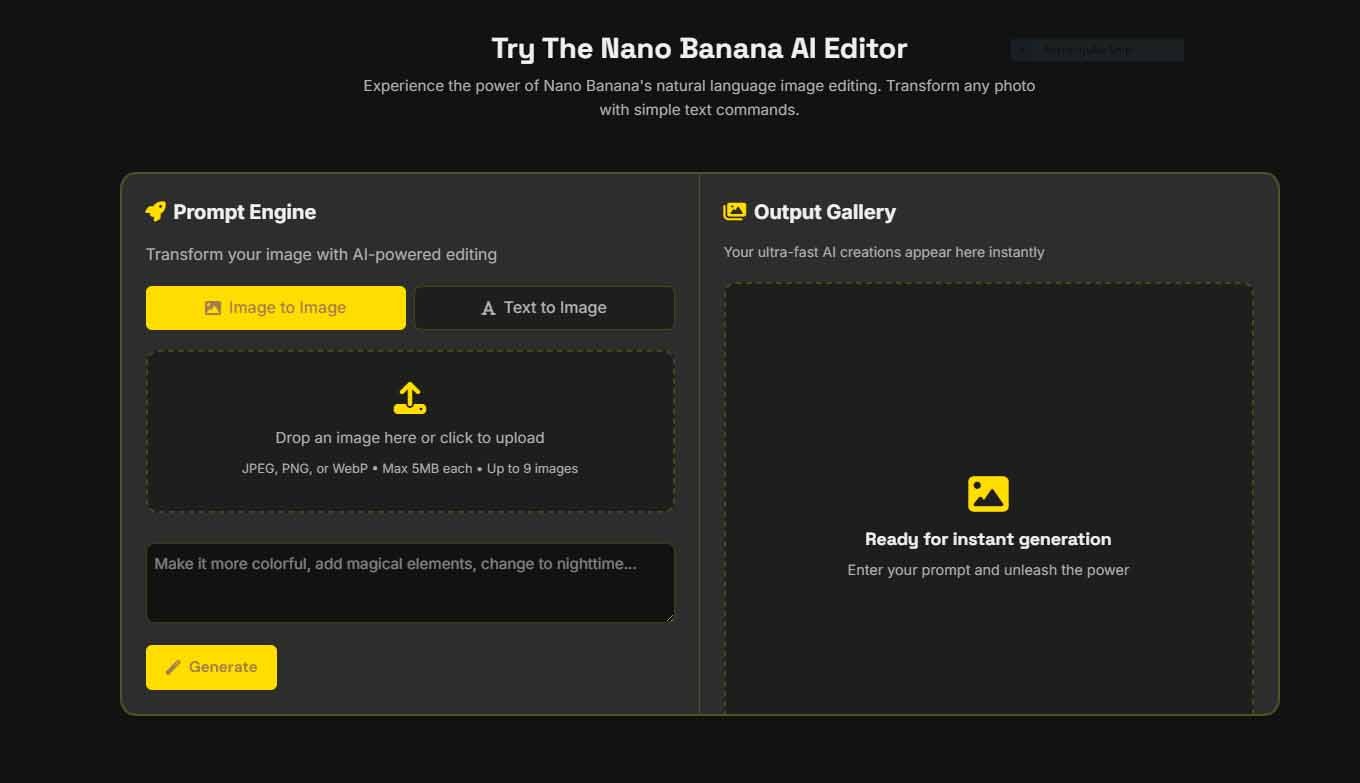
Task: Click the pencil icon on Generate button
Action: [x=173, y=667]
